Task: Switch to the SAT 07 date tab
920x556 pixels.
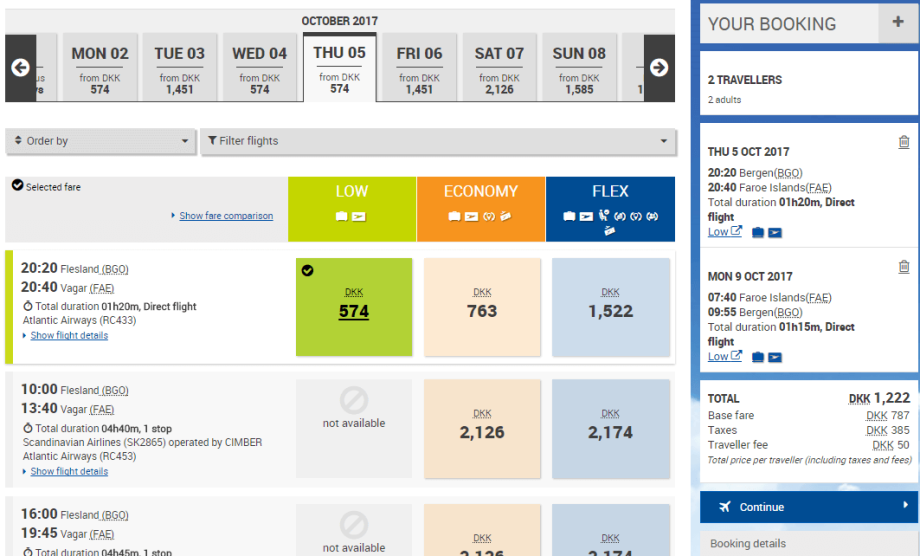Action: [499, 68]
